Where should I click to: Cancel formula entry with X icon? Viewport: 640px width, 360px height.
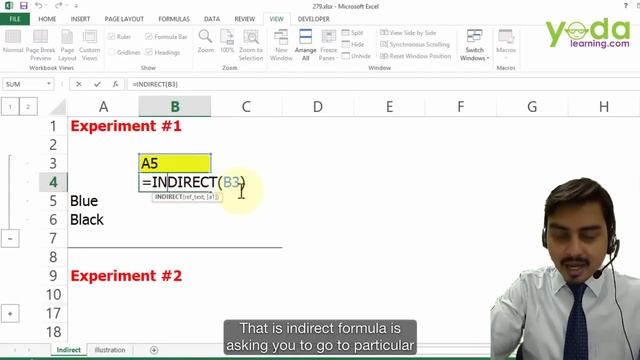79,84
